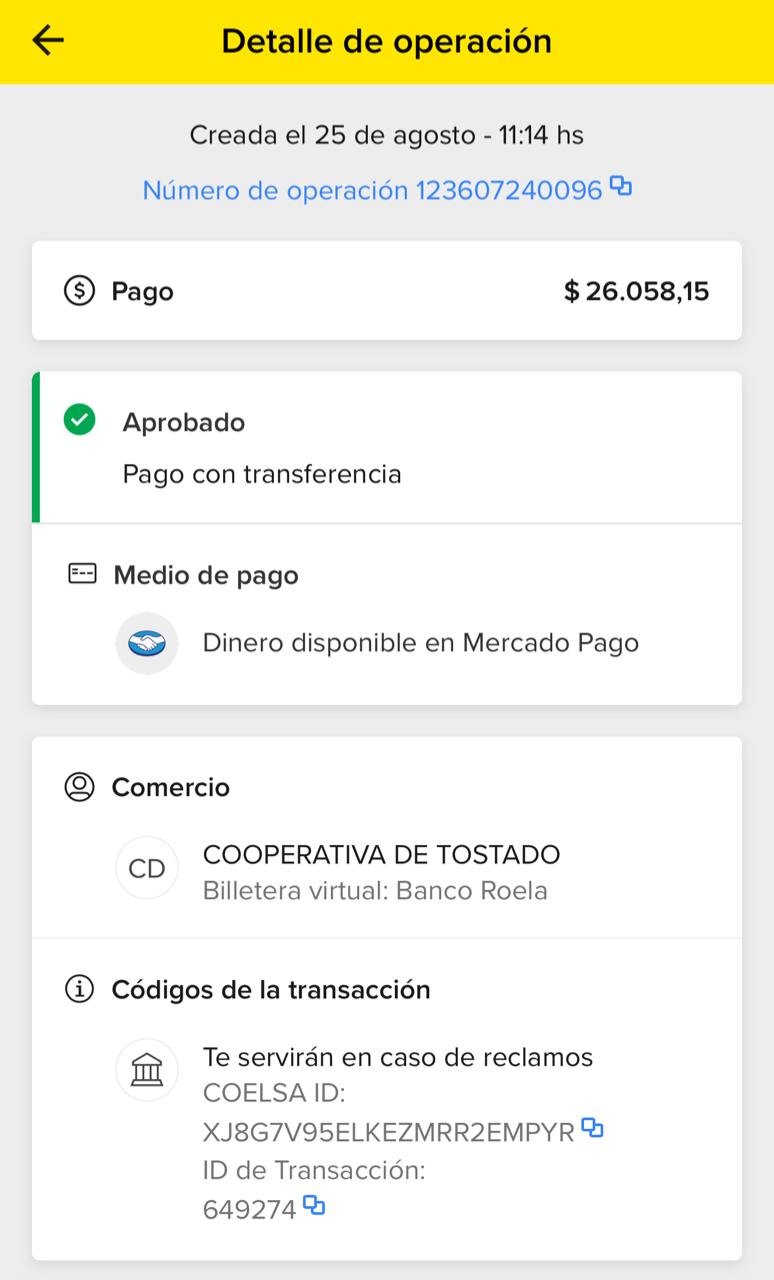Select the COOPERATIVA DE TOSTADO merchant
Viewport: 774px width, 1280px height.
point(381,855)
